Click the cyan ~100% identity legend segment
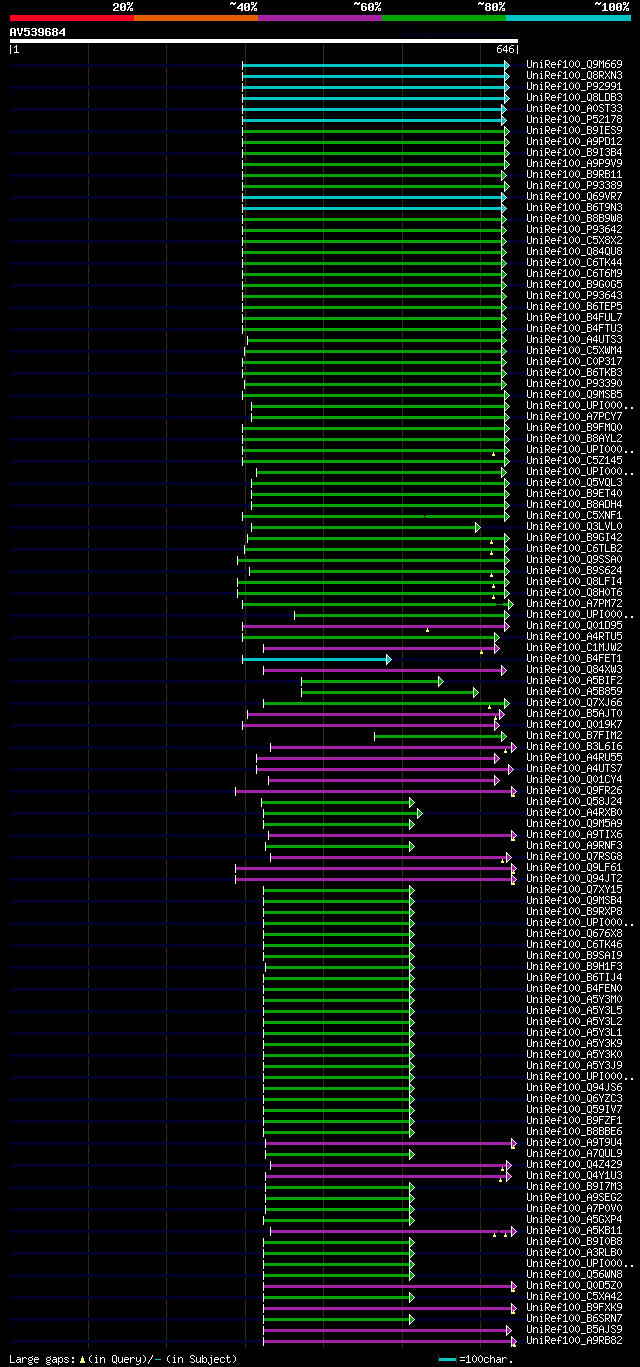This screenshot has width=640, height=1367. pos(568,18)
